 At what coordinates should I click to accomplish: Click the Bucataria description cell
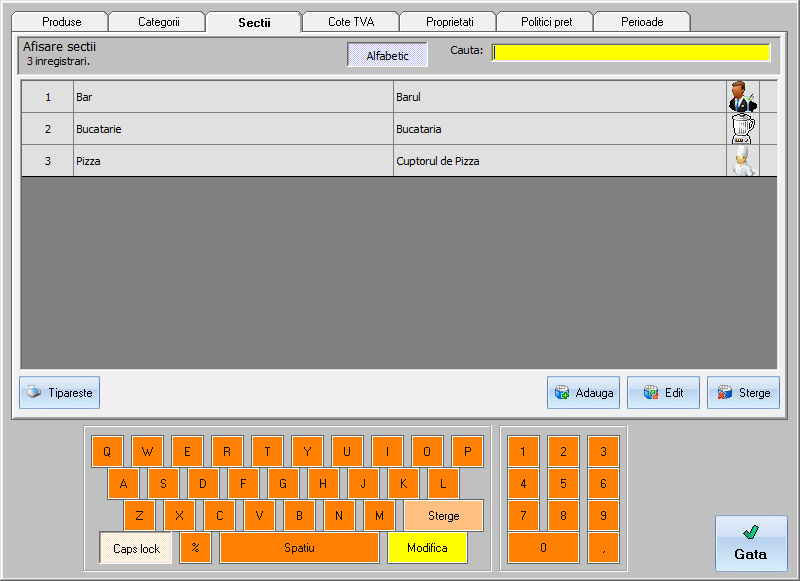[x=560, y=129]
